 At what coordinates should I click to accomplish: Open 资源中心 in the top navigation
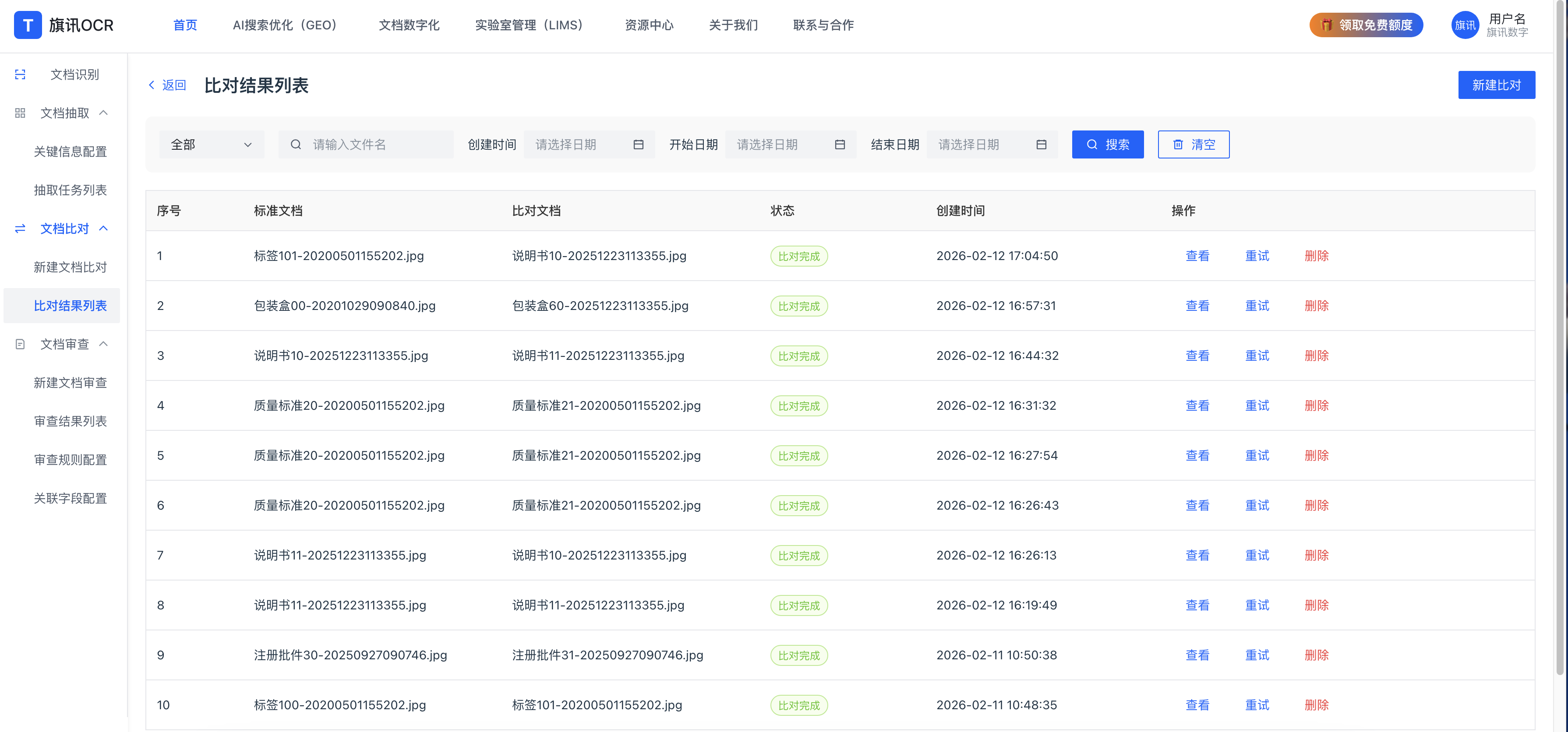648,25
